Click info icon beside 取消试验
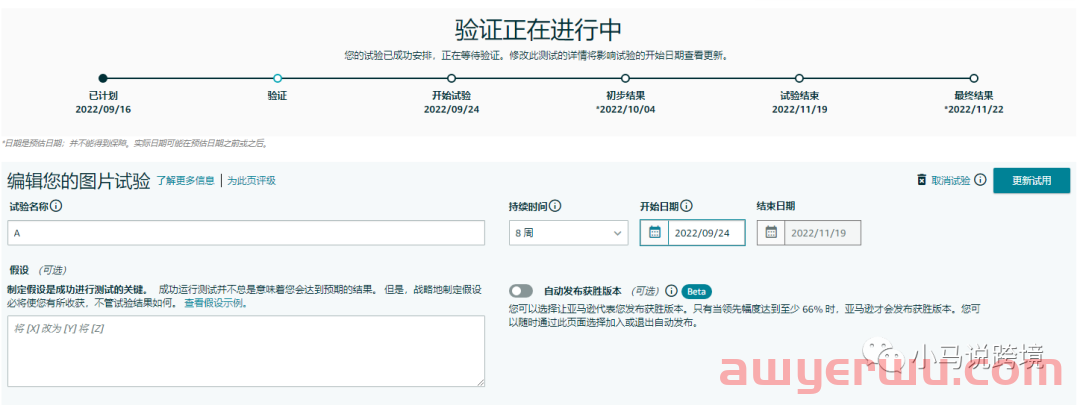The width and height of the screenshot is (1080, 405). (x=980, y=180)
